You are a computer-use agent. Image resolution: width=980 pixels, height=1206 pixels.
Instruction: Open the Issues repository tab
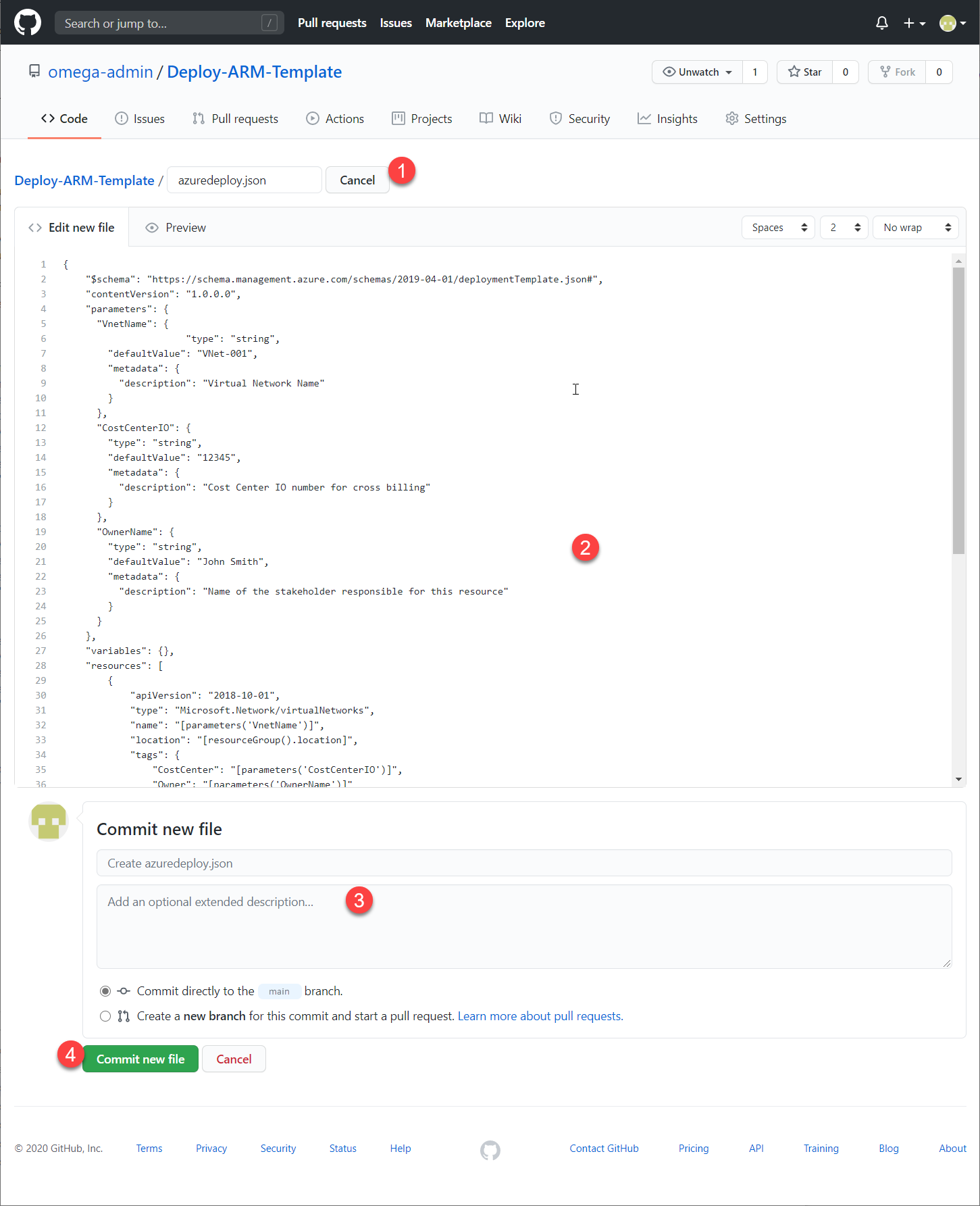(140, 119)
